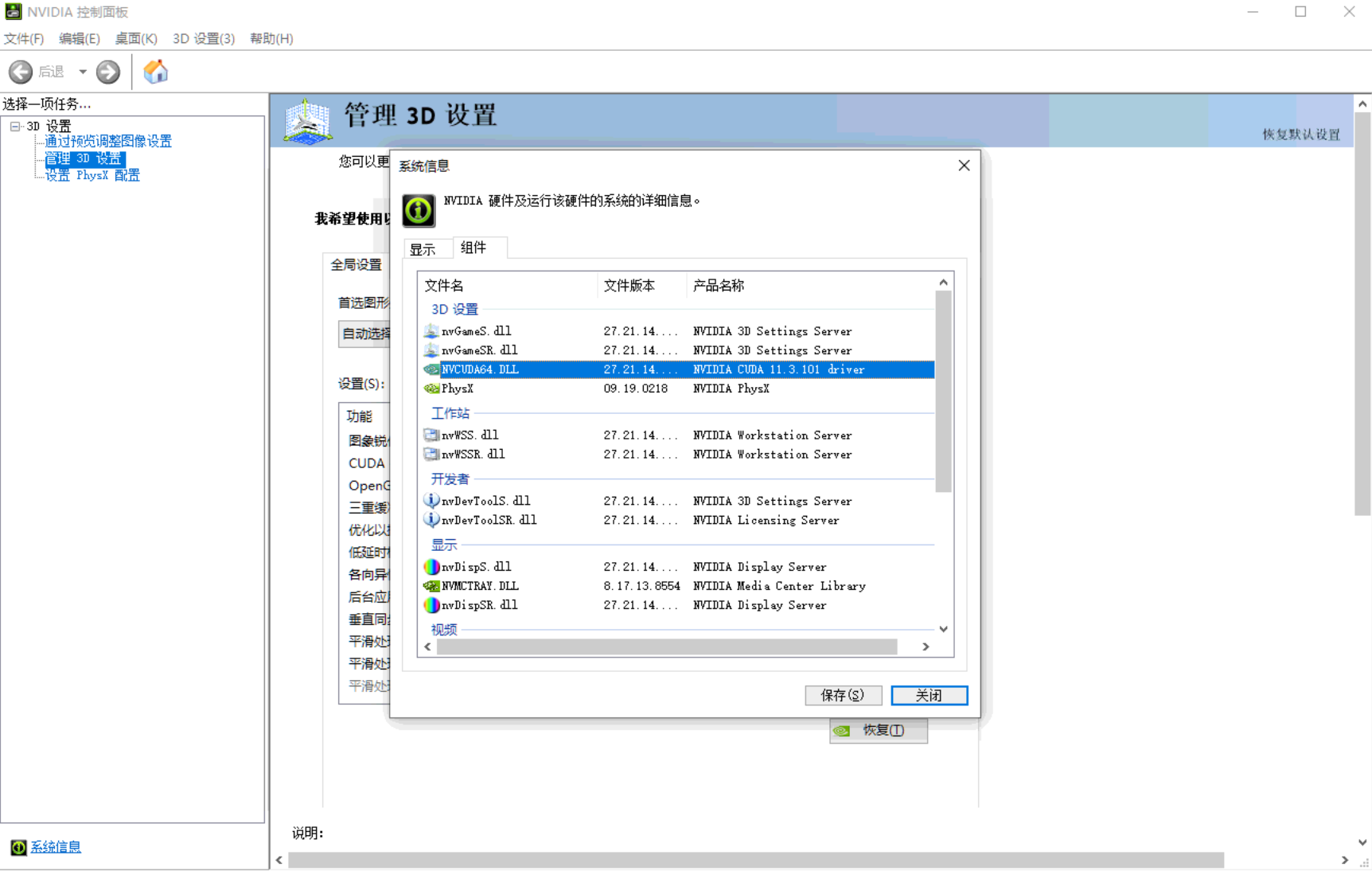This screenshot has width=1372, height=871.
Task: Click the 工作站 group heading
Action: coord(450,413)
